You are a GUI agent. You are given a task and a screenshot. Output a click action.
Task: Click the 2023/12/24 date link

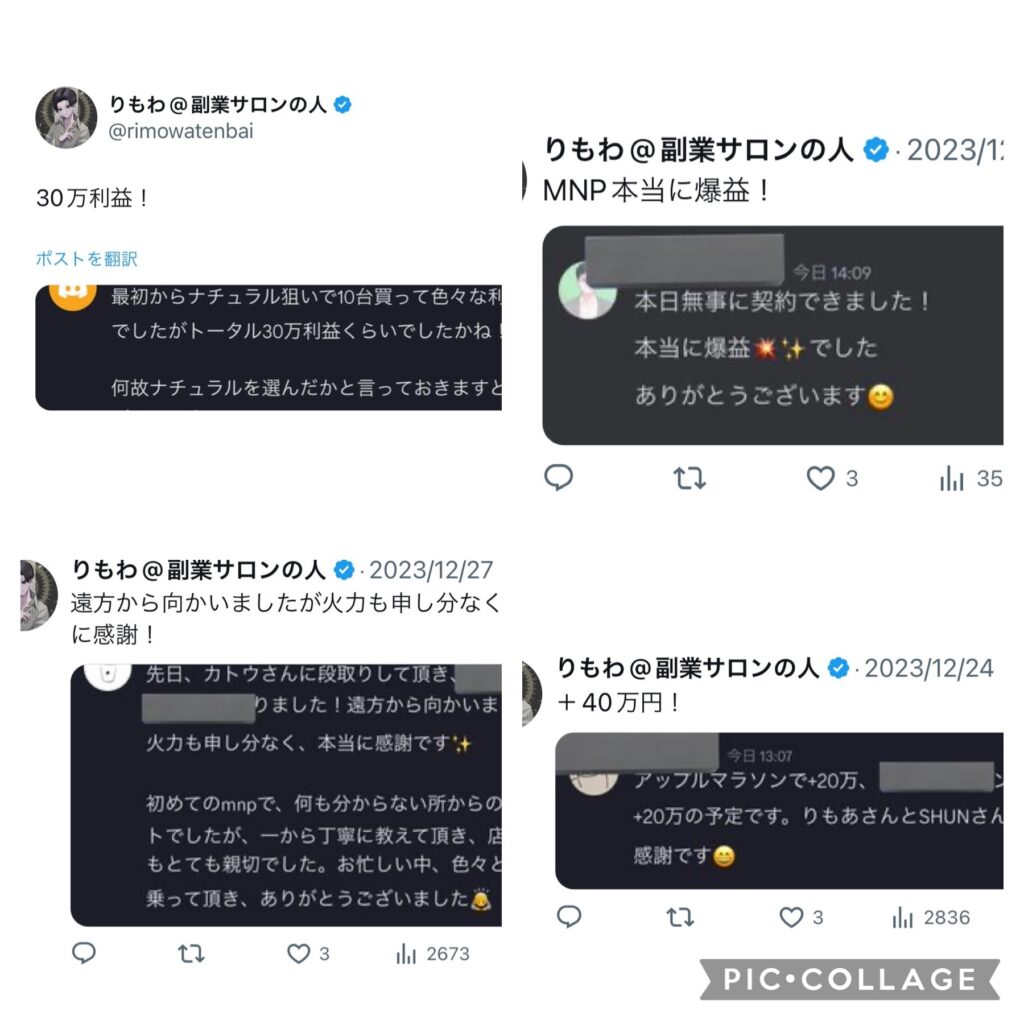point(929,668)
